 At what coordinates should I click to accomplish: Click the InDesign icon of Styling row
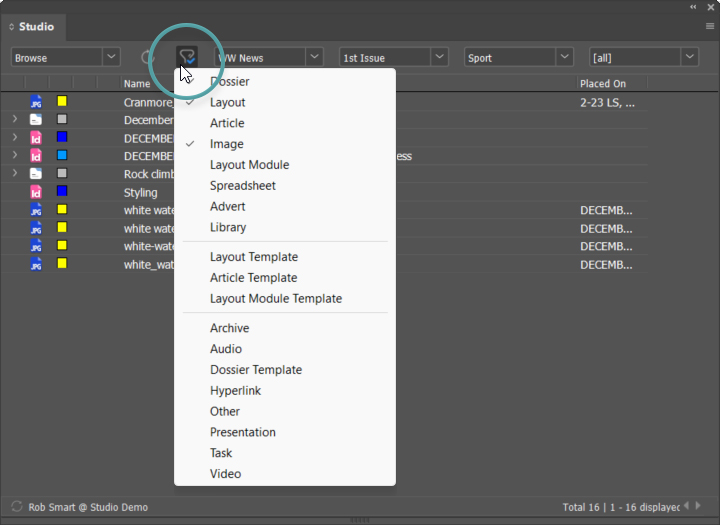click(36, 192)
